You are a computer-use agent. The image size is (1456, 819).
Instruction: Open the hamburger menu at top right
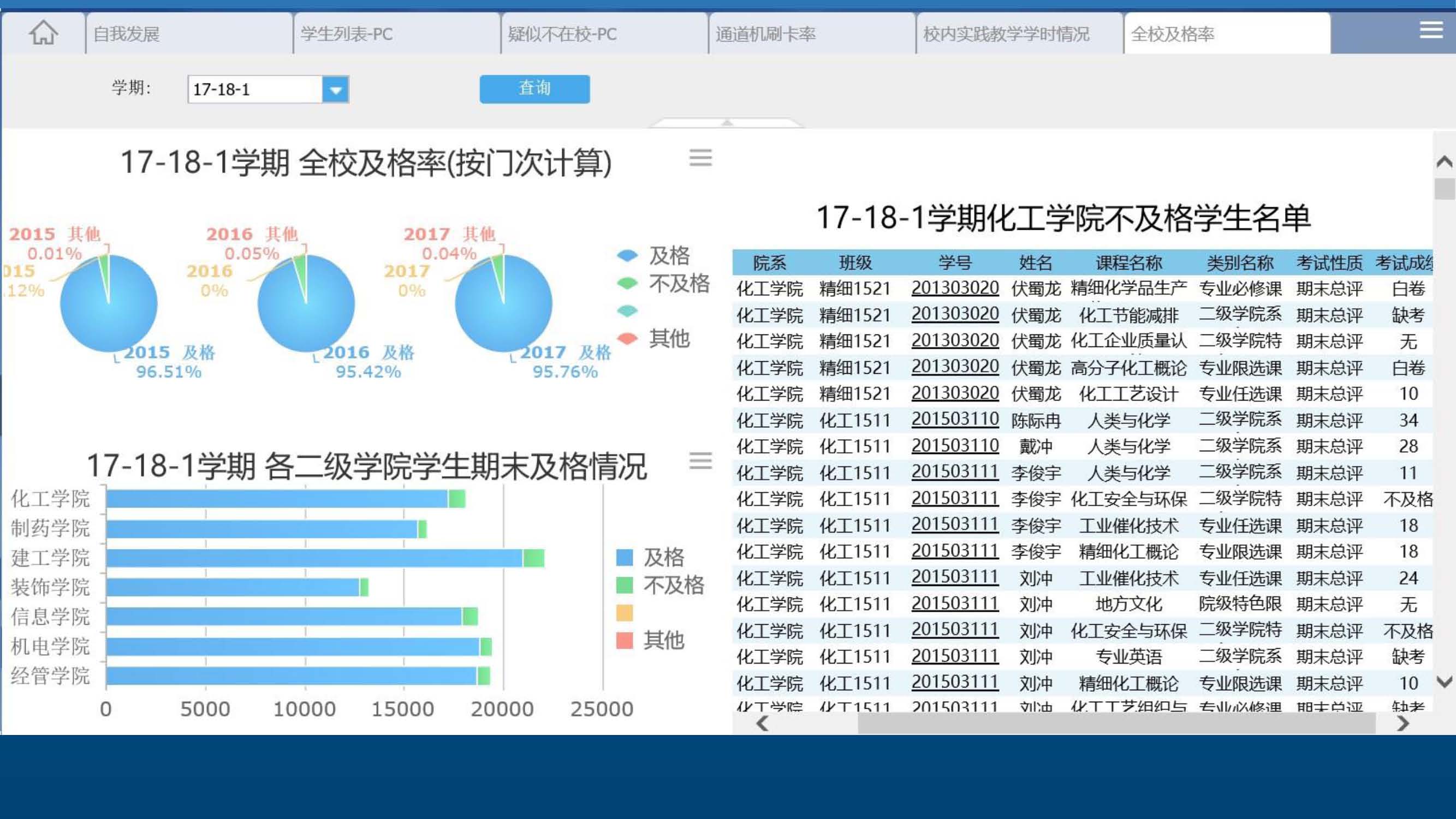1430,29
